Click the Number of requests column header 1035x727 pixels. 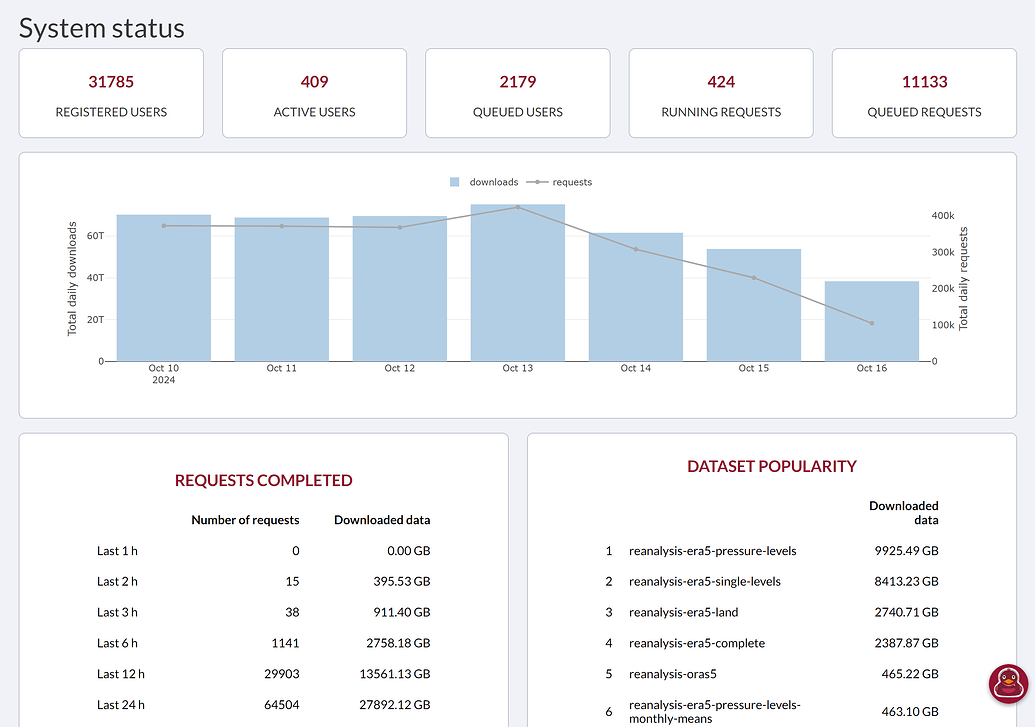coord(245,520)
